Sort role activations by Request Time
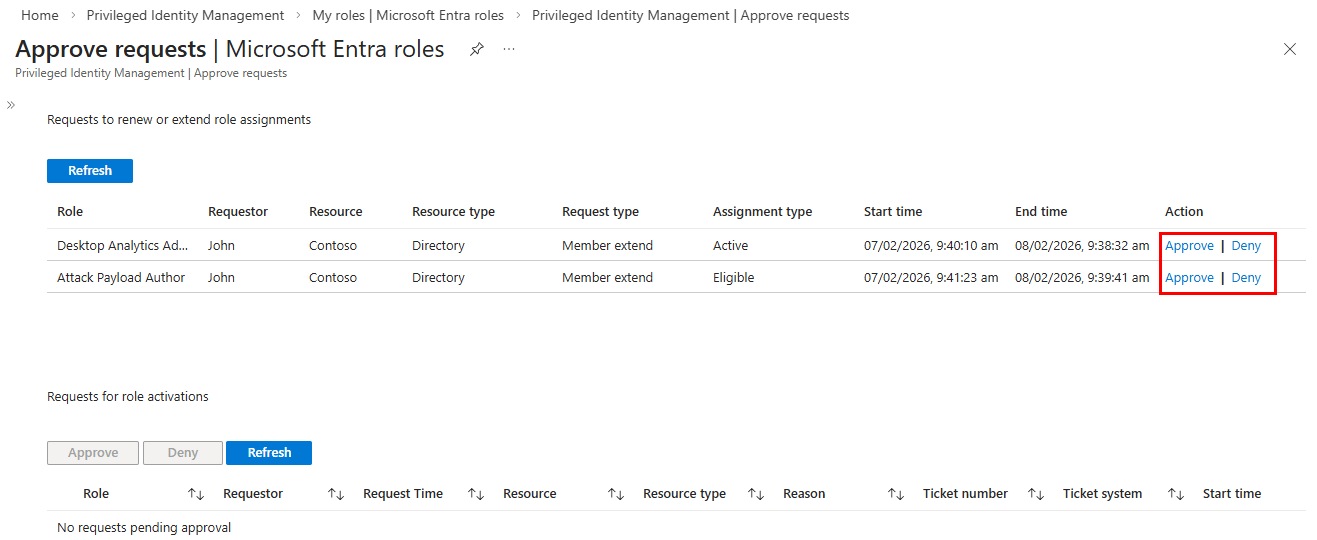The image size is (1317, 540). point(475,494)
